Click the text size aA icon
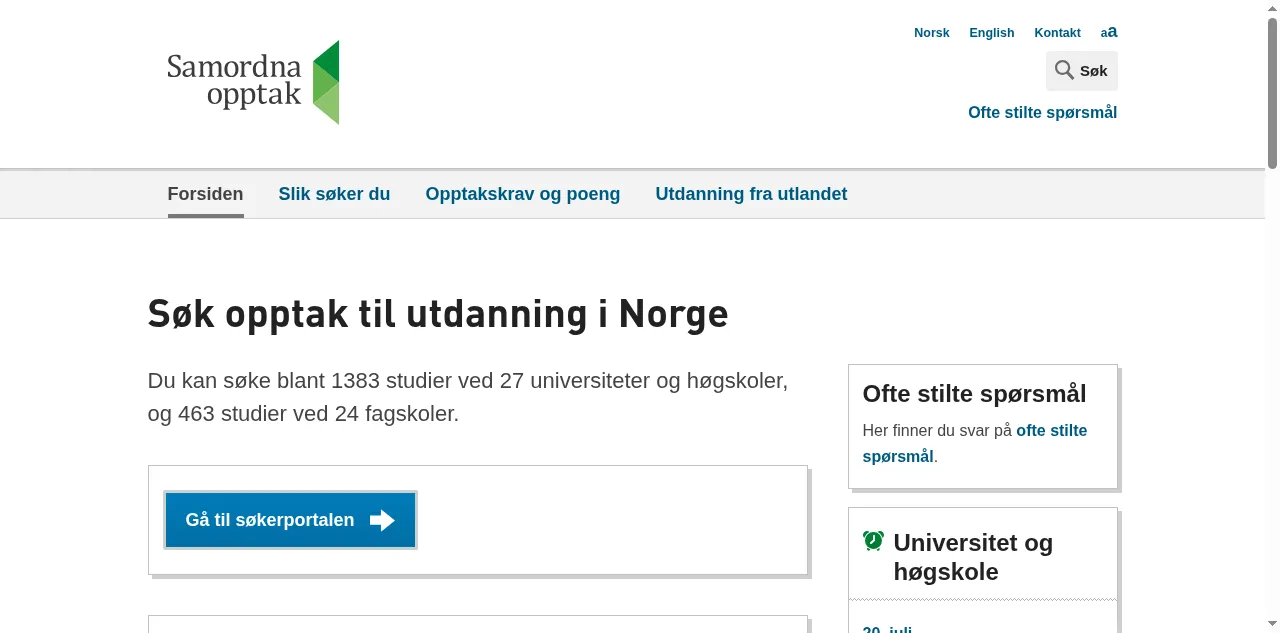The width and height of the screenshot is (1280, 633). [x=1109, y=32]
